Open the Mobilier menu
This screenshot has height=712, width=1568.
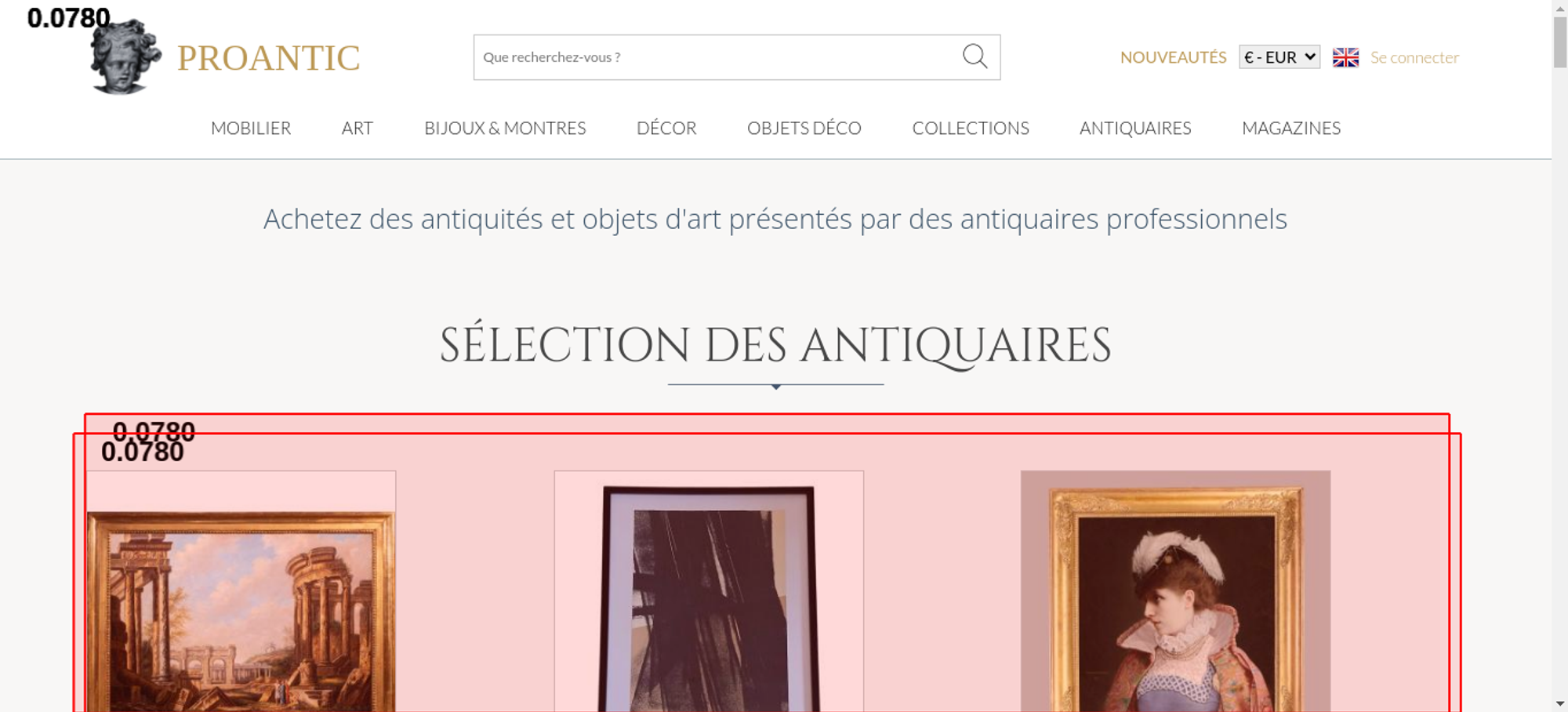pyautogui.click(x=251, y=128)
